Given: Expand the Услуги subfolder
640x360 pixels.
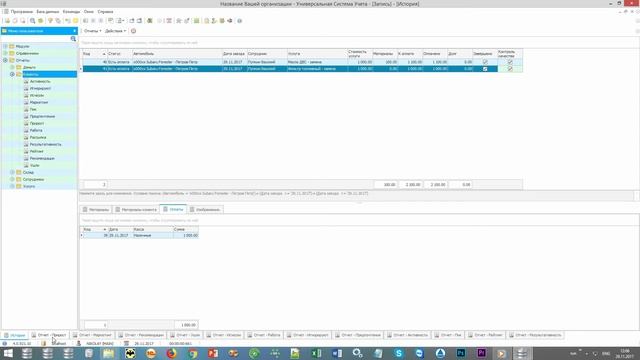Looking at the screenshot, I should point(12,186).
